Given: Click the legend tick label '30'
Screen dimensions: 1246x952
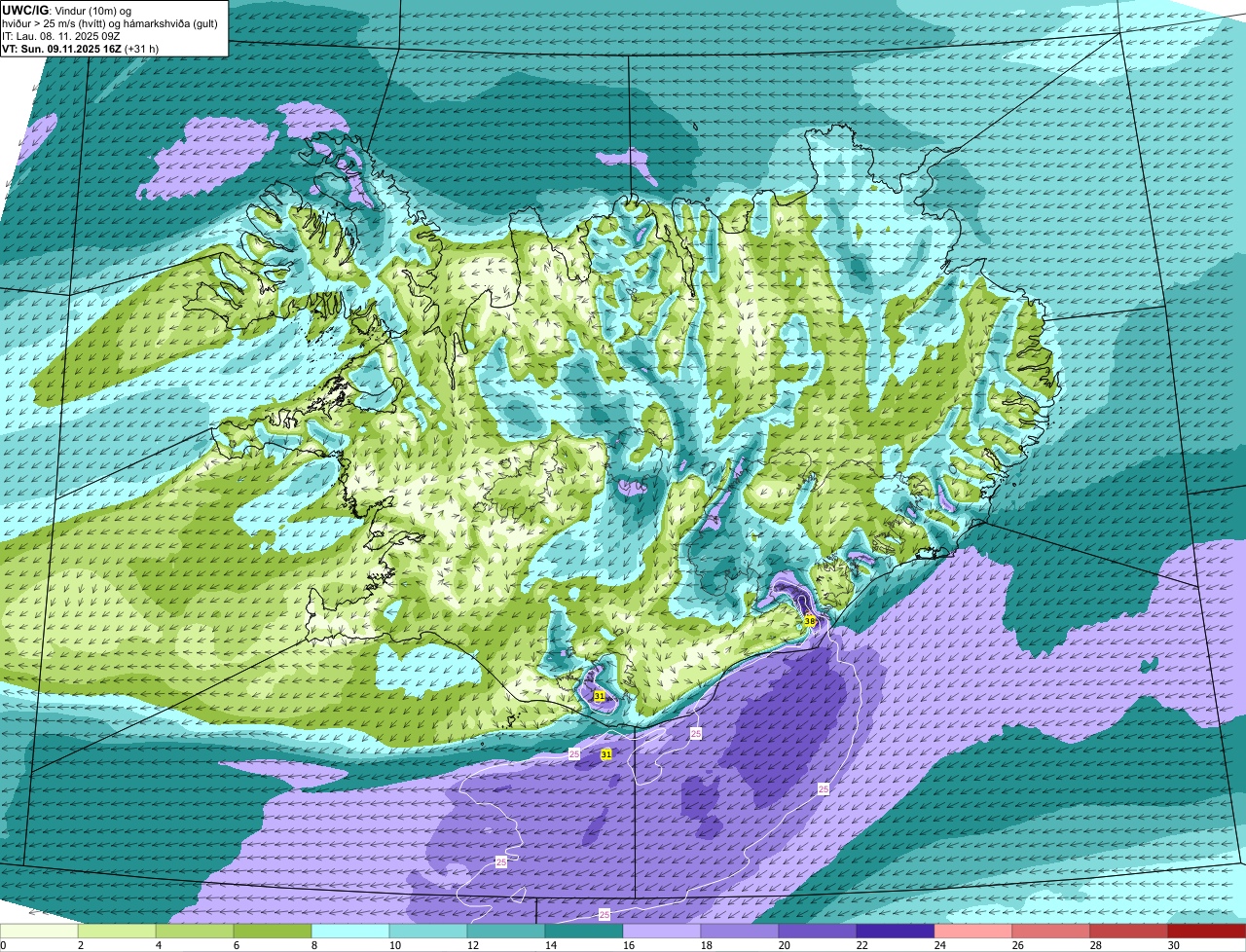Looking at the screenshot, I should point(1173,945).
